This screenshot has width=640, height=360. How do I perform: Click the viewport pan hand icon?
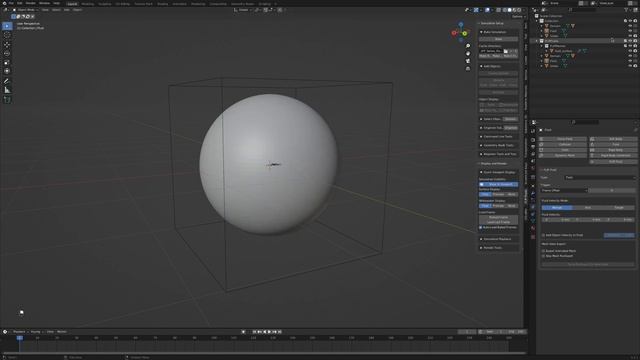pos(468,53)
